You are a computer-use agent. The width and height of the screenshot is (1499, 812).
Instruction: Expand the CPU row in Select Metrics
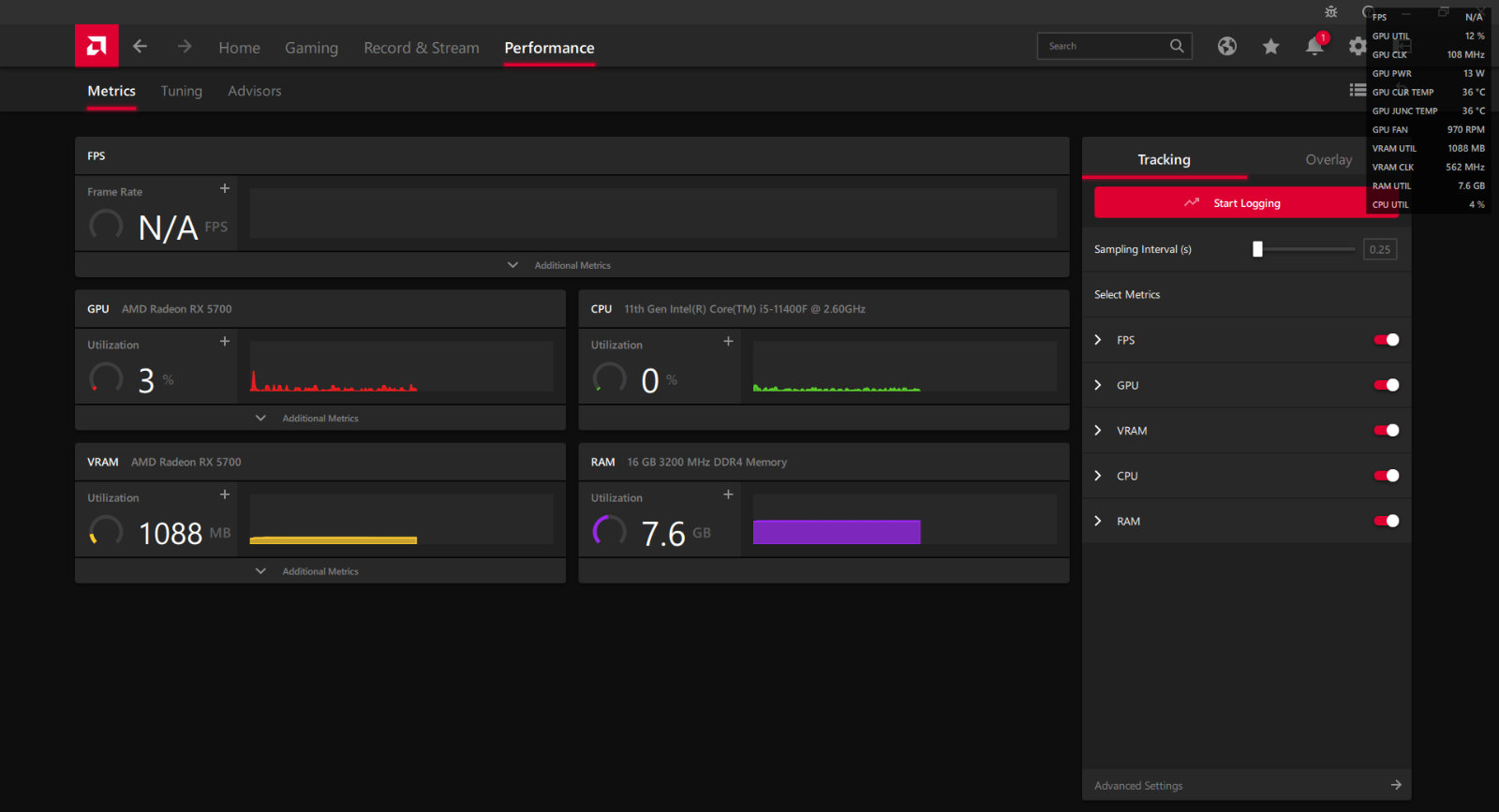tap(1098, 476)
